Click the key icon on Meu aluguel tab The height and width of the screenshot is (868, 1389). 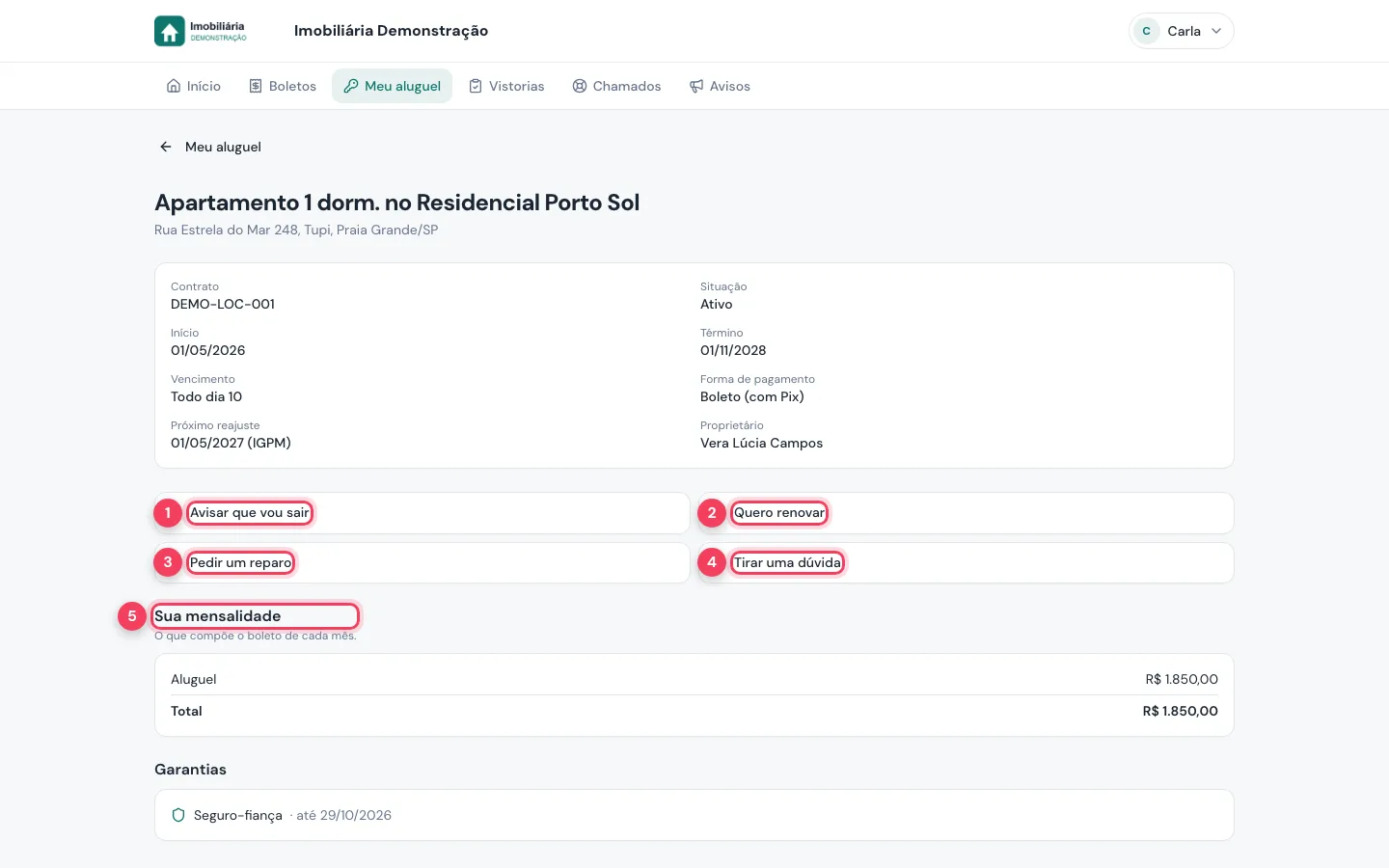[351, 86]
